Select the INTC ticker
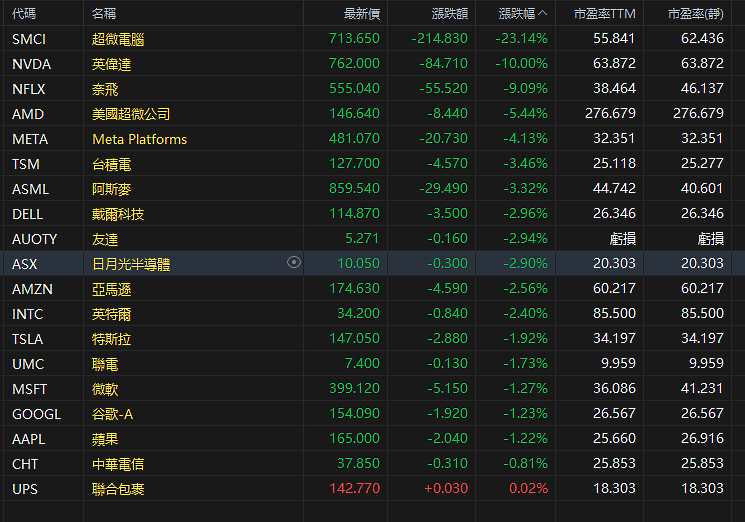This screenshot has width=745, height=522. (x=28, y=314)
